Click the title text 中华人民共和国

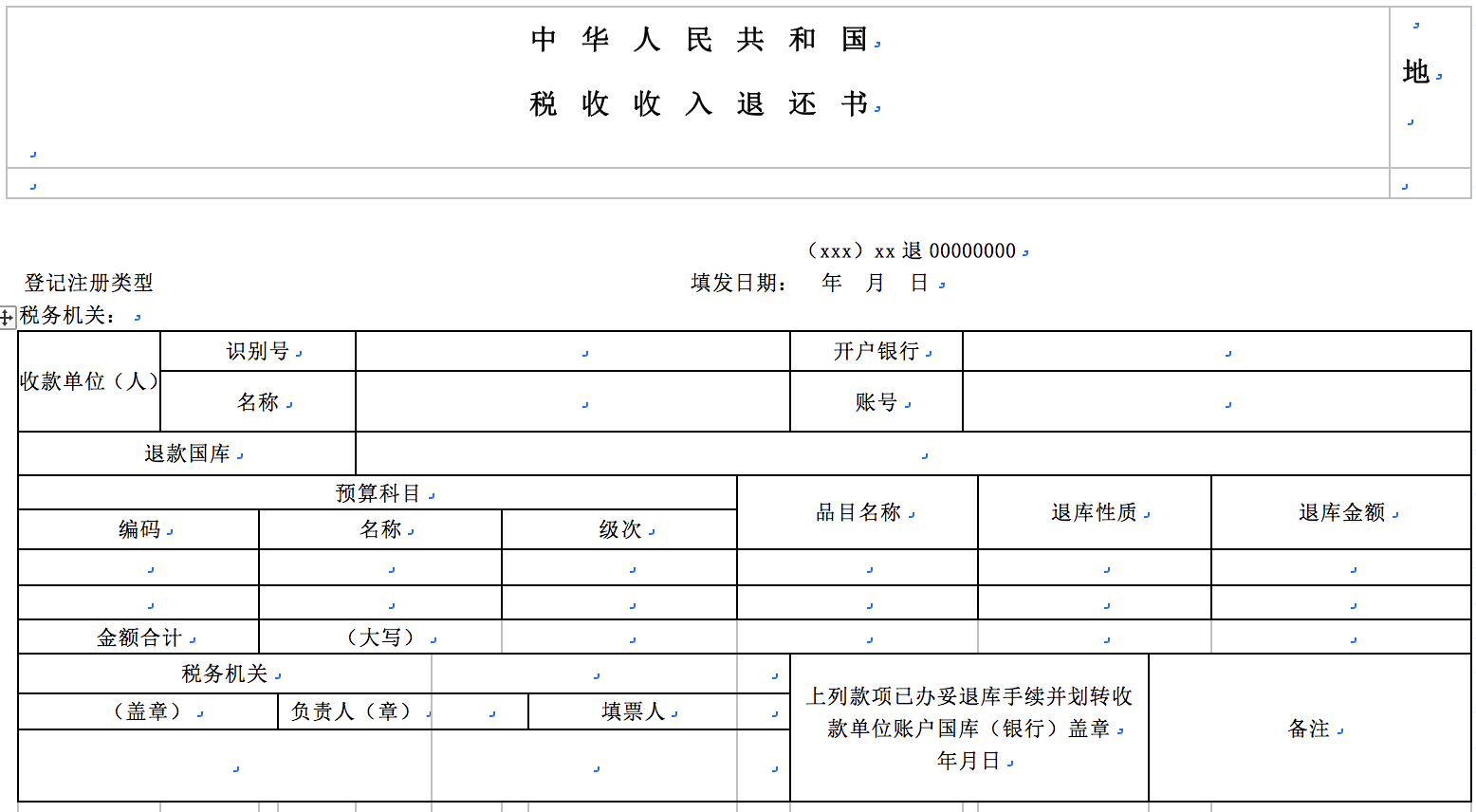(x=700, y=39)
